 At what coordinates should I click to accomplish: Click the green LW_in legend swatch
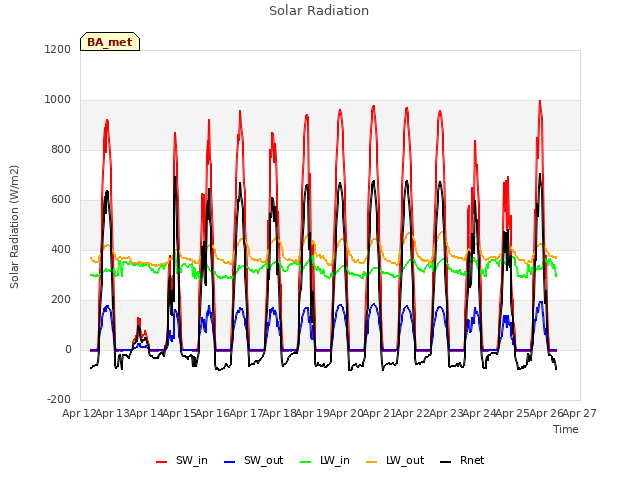coord(306,462)
